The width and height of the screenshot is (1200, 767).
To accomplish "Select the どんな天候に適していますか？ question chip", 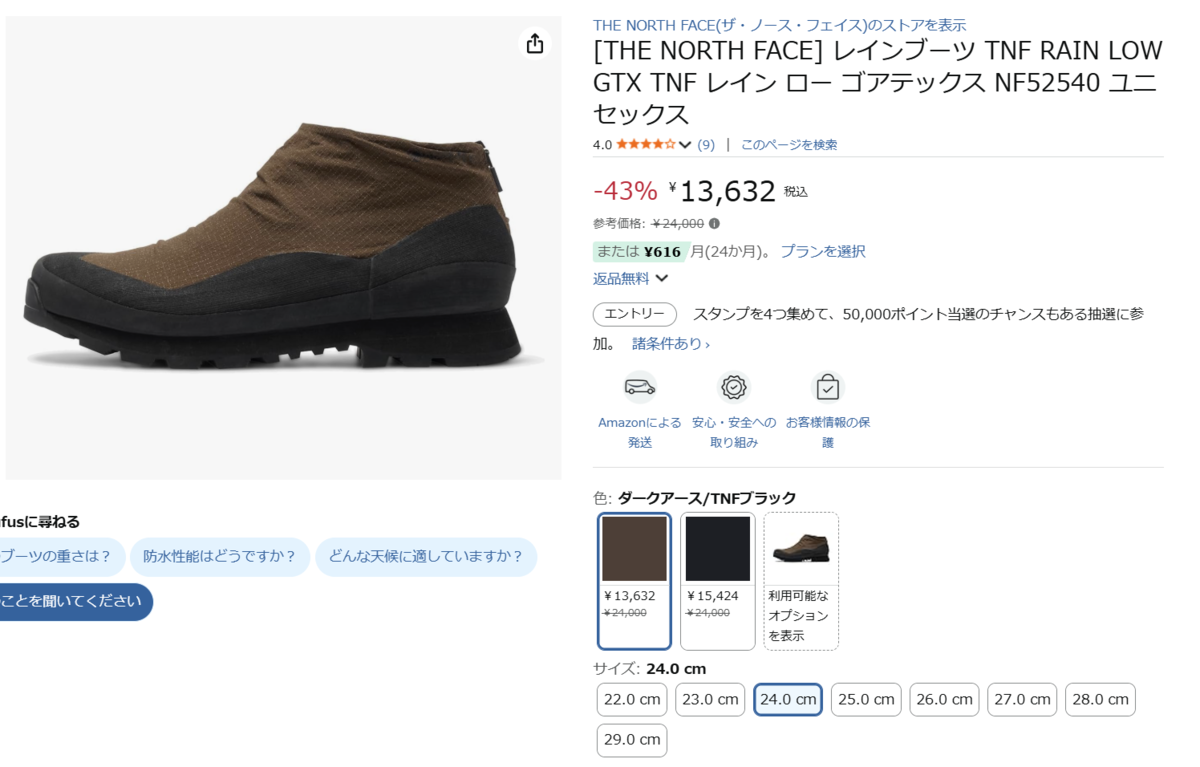I will click(426, 557).
